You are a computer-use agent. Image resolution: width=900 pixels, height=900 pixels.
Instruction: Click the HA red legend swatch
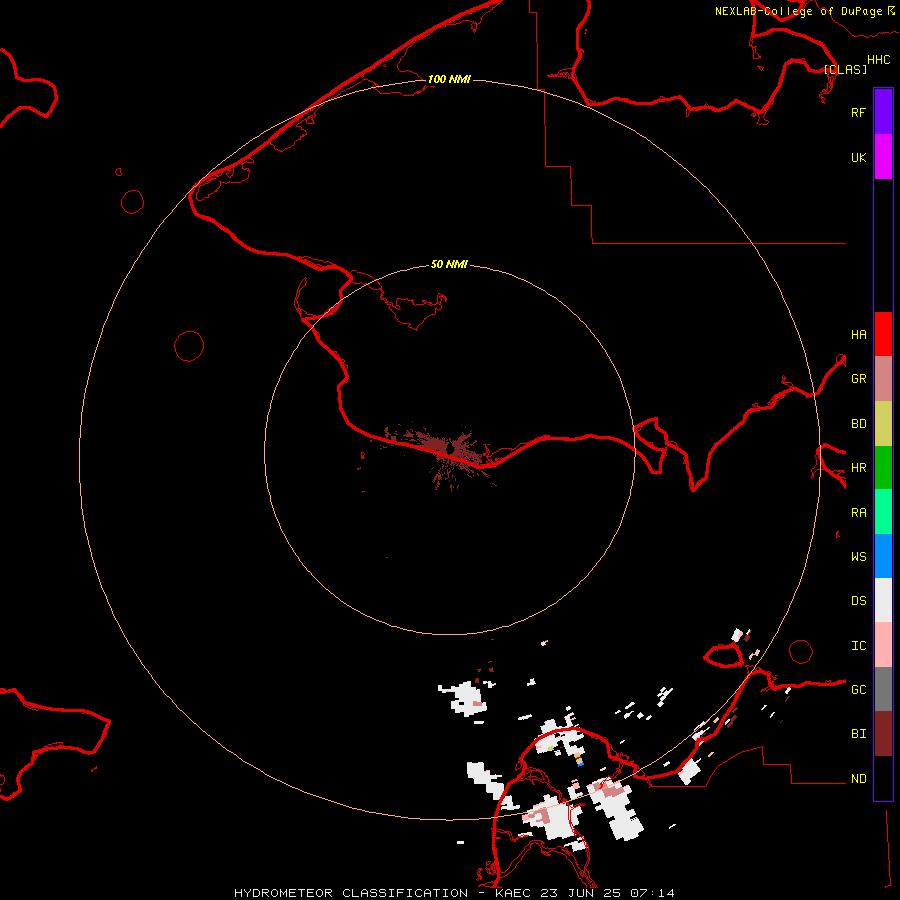883,334
